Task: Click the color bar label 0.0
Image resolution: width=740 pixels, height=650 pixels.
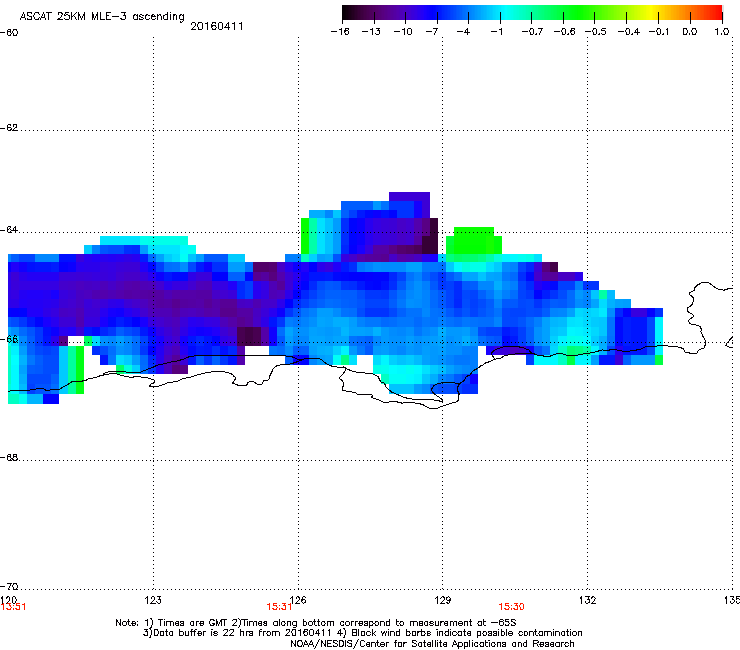Action: [x=690, y=32]
